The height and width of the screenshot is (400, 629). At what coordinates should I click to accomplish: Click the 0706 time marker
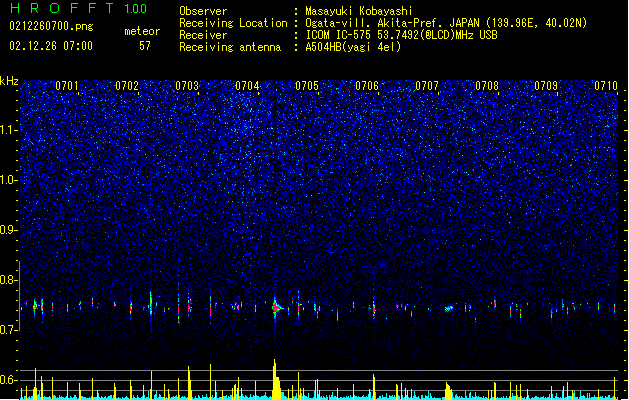pos(367,86)
